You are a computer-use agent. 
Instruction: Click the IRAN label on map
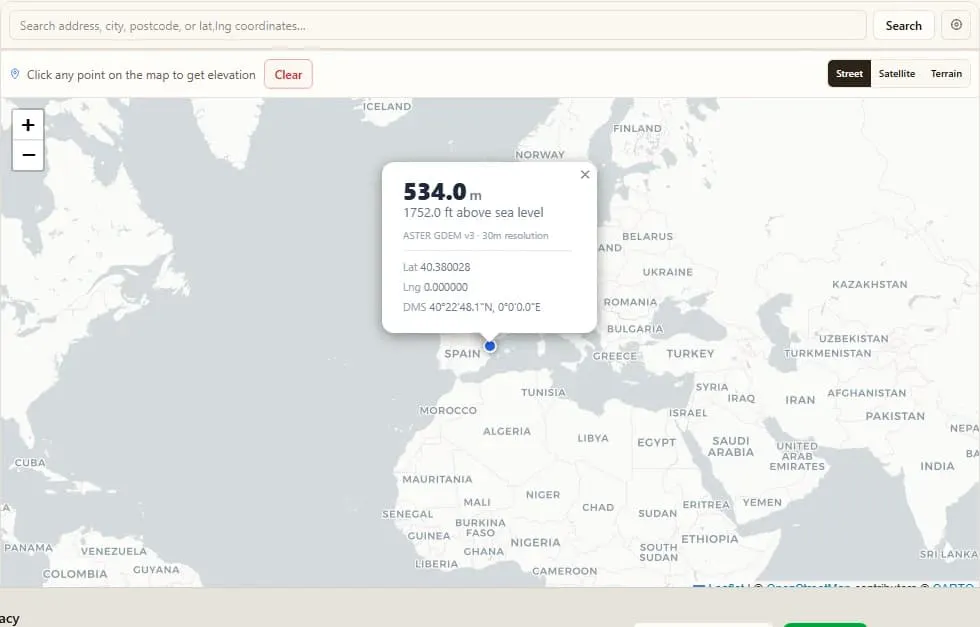tap(800, 400)
